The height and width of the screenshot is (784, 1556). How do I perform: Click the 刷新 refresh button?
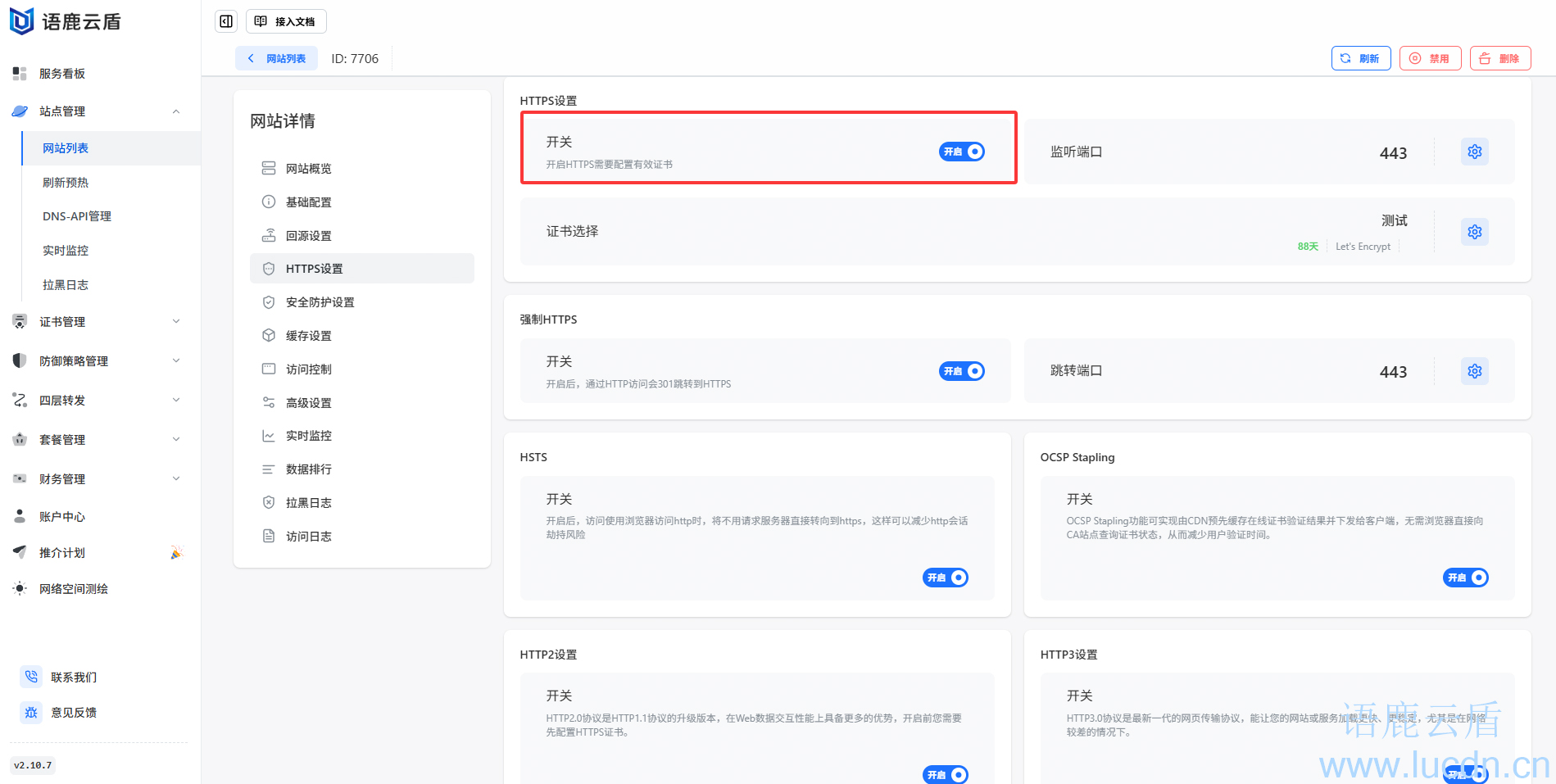point(1360,58)
